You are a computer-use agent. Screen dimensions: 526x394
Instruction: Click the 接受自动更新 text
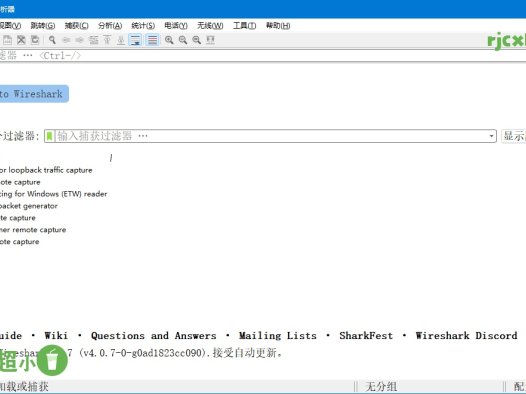coord(247,353)
